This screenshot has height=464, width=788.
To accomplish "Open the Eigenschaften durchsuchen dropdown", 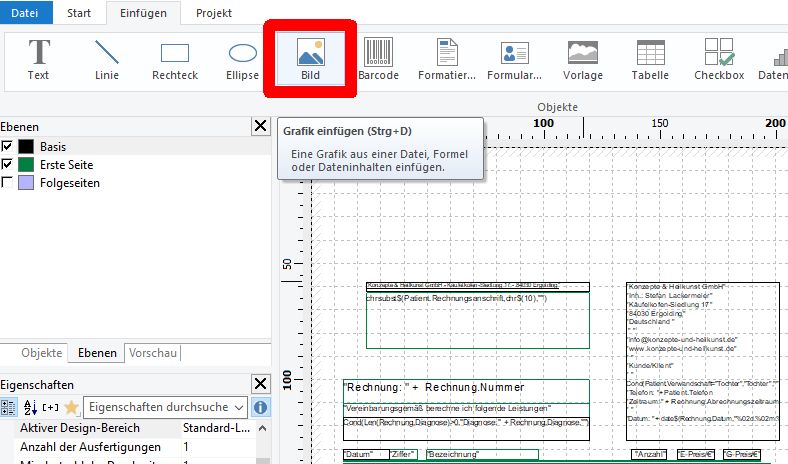I will pyautogui.click(x=238, y=407).
